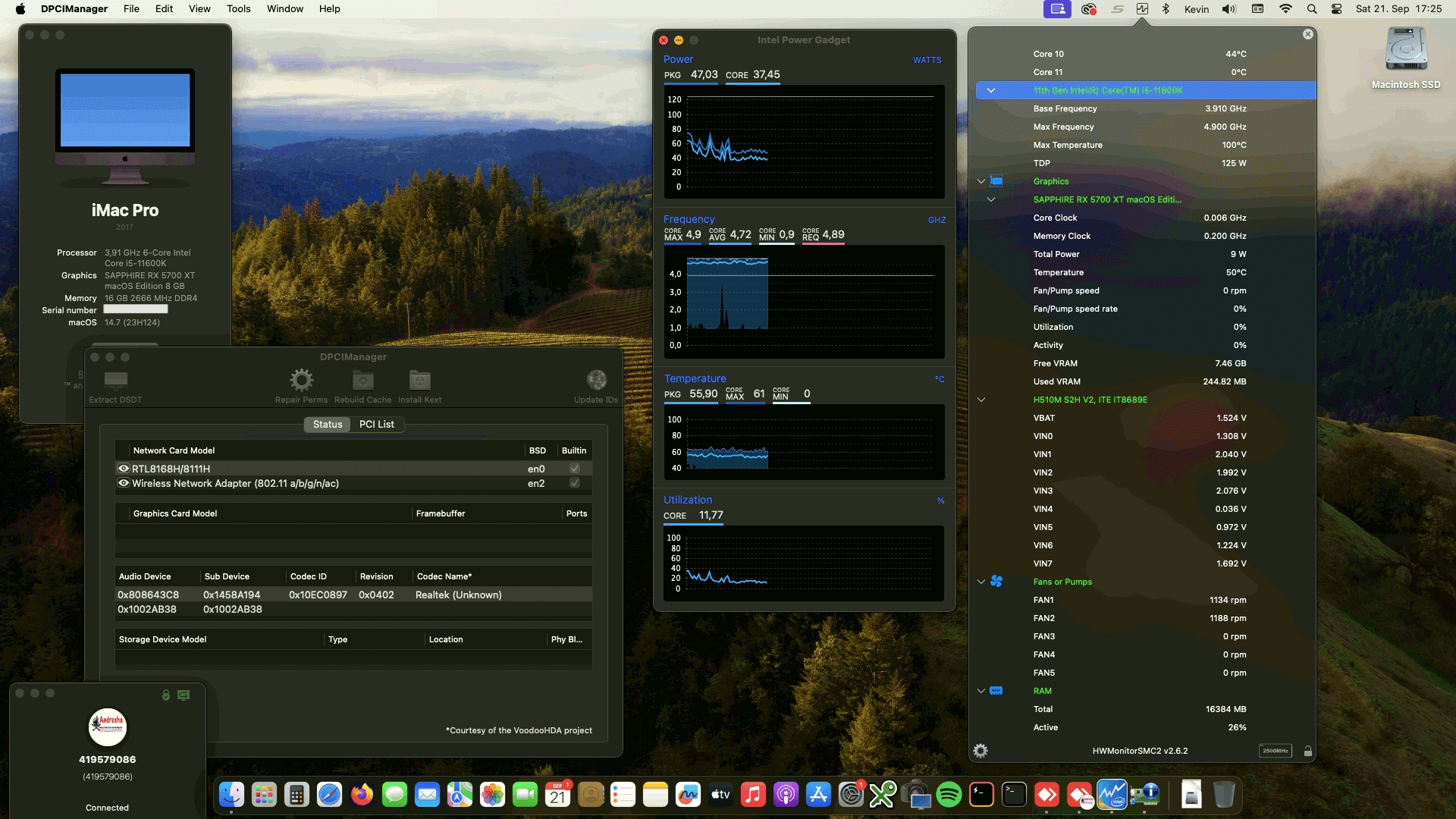Toggle the Builtin checkbox for RTL8168H/8111H

click(x=574, y=469)
